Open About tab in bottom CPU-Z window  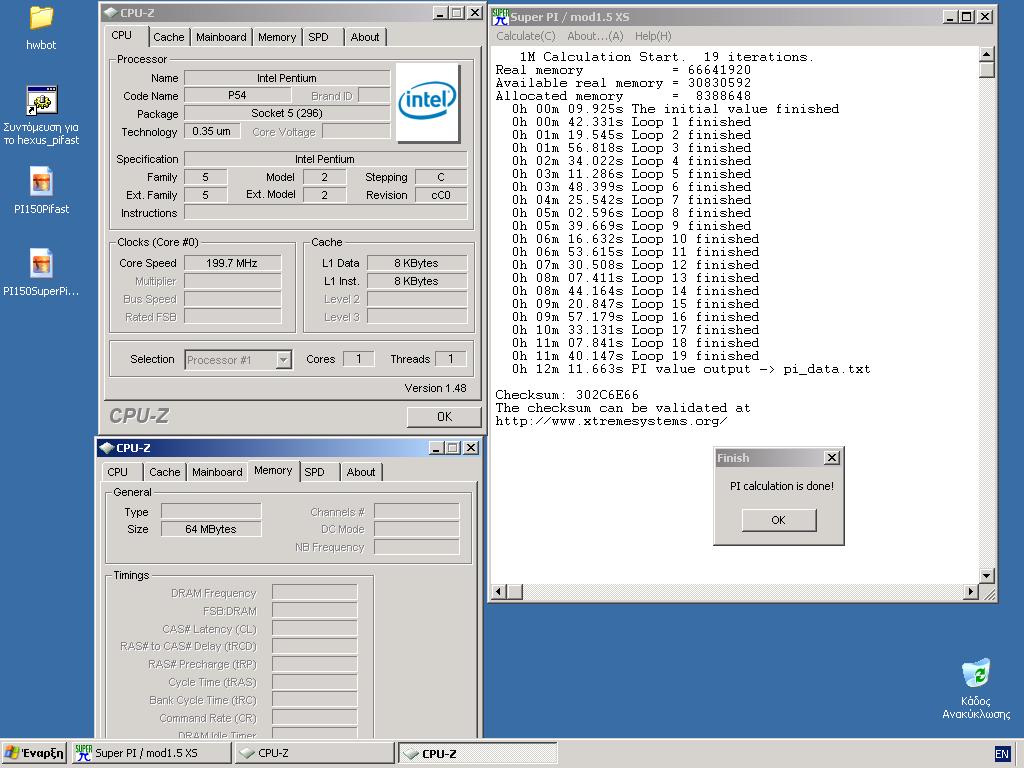click(x=360, y=472)
